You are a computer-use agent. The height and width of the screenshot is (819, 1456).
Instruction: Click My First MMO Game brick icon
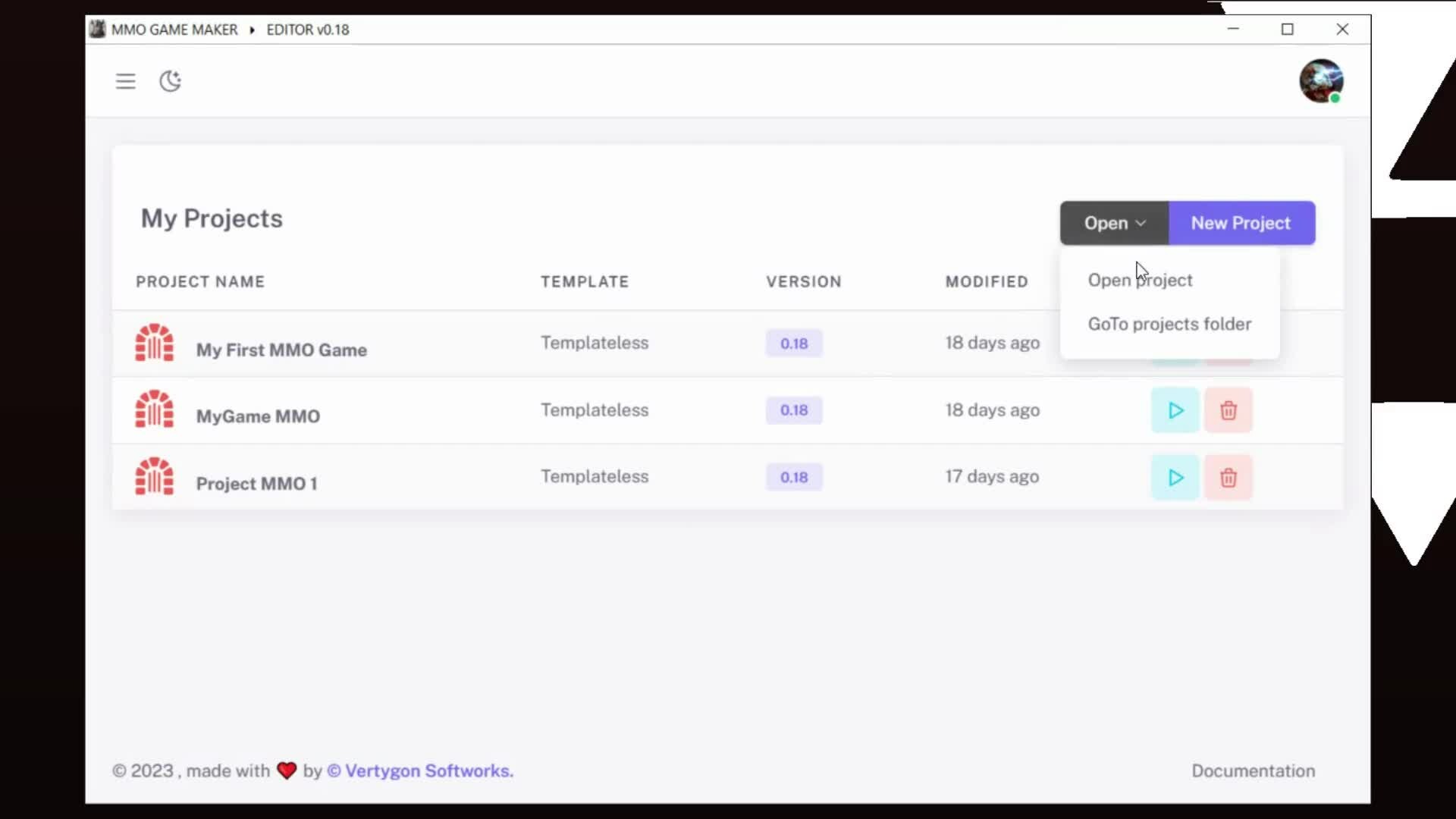point(155,343)
